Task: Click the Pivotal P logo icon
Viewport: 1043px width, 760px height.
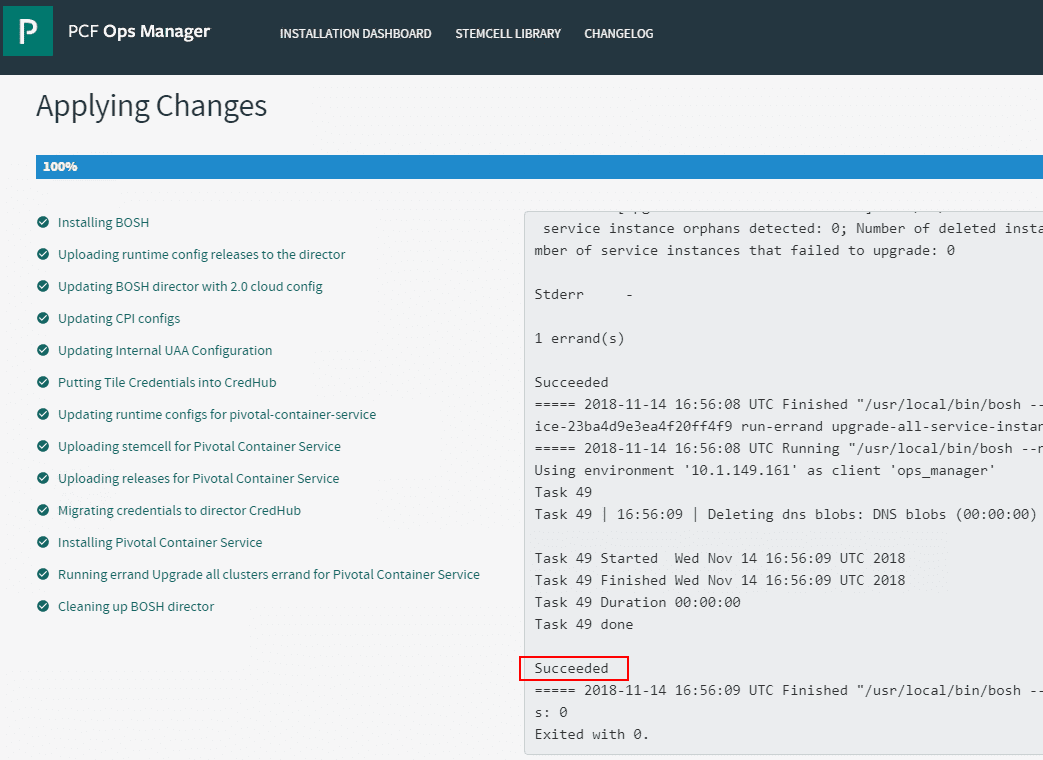Action: coord(28,31)
